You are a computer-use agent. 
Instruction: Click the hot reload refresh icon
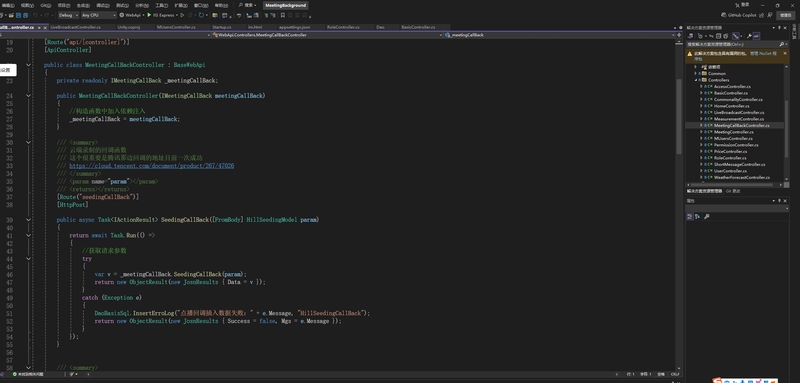201,15
